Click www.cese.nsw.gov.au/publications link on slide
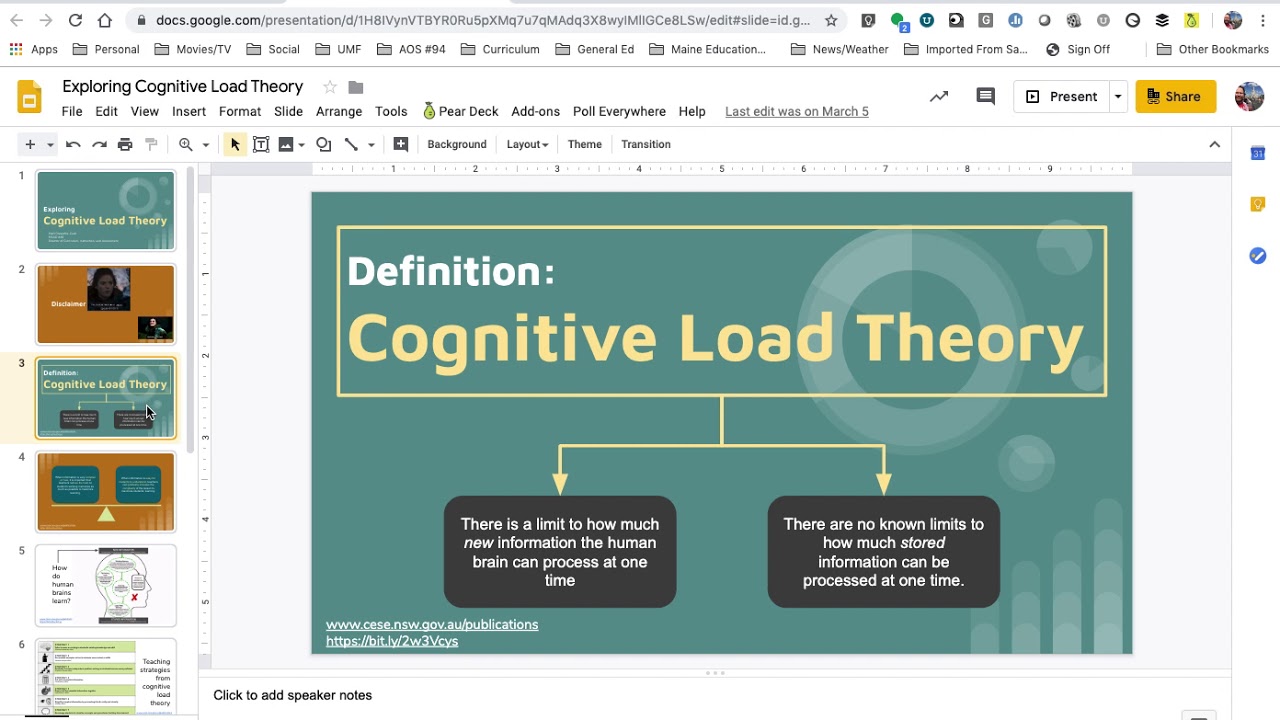The image size is (1280, 720). click(x=432, y=624)
